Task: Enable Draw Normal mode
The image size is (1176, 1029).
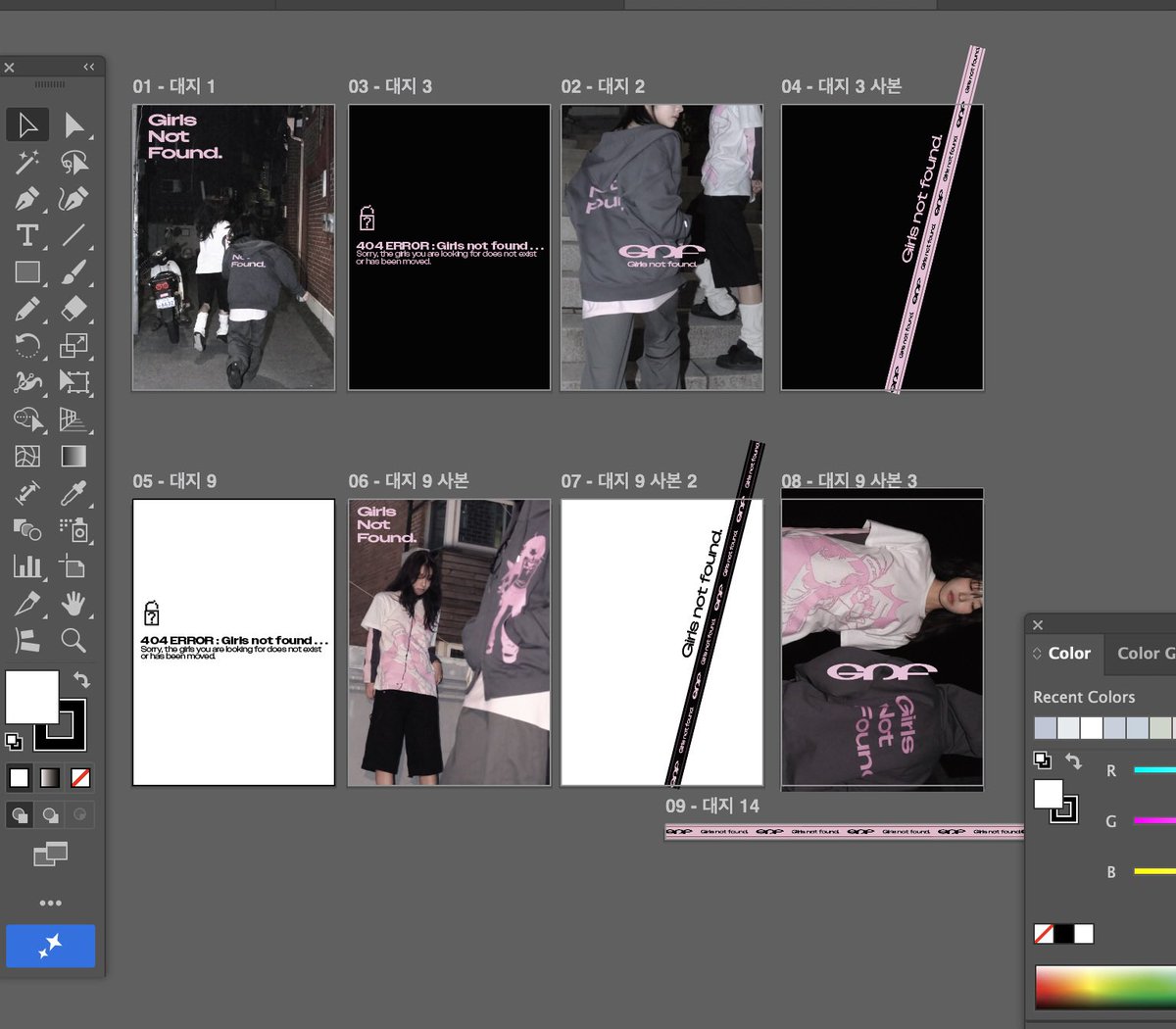Action: 19,814
